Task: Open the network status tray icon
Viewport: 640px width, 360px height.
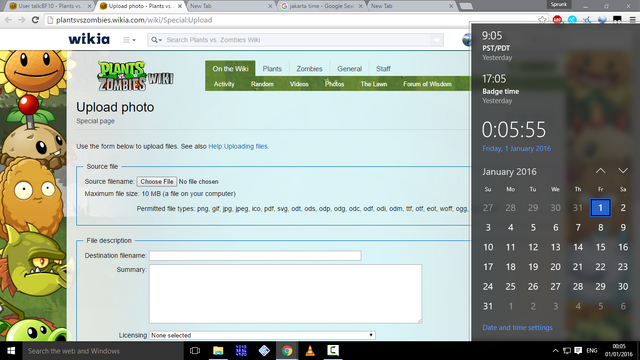Action: tap(567, 351)
